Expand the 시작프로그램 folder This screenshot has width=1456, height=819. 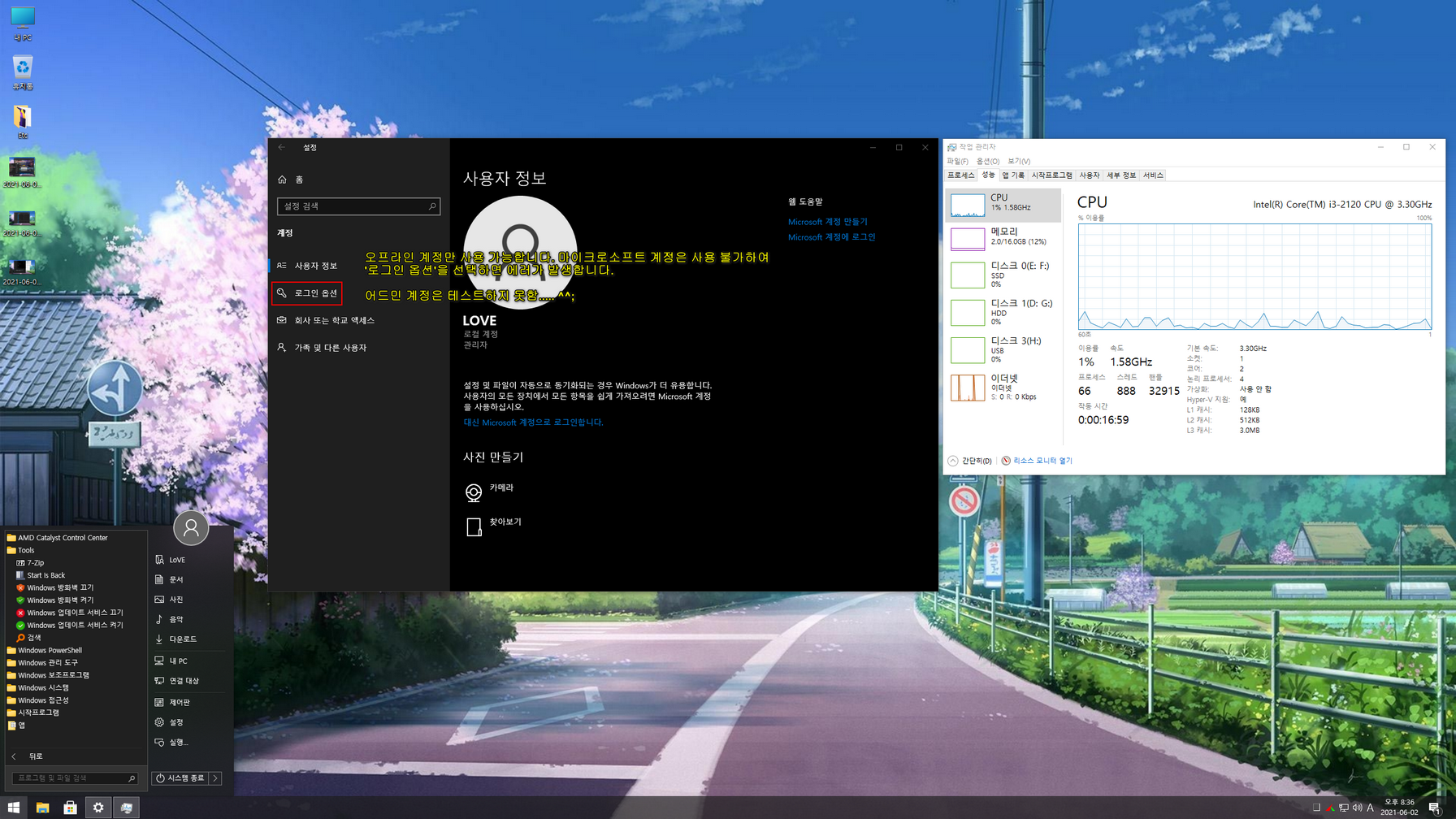click(32, 713)
